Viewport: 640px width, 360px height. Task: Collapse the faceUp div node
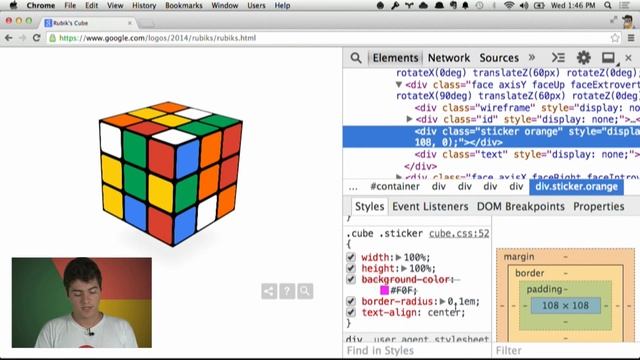click(x=399, y=85)
